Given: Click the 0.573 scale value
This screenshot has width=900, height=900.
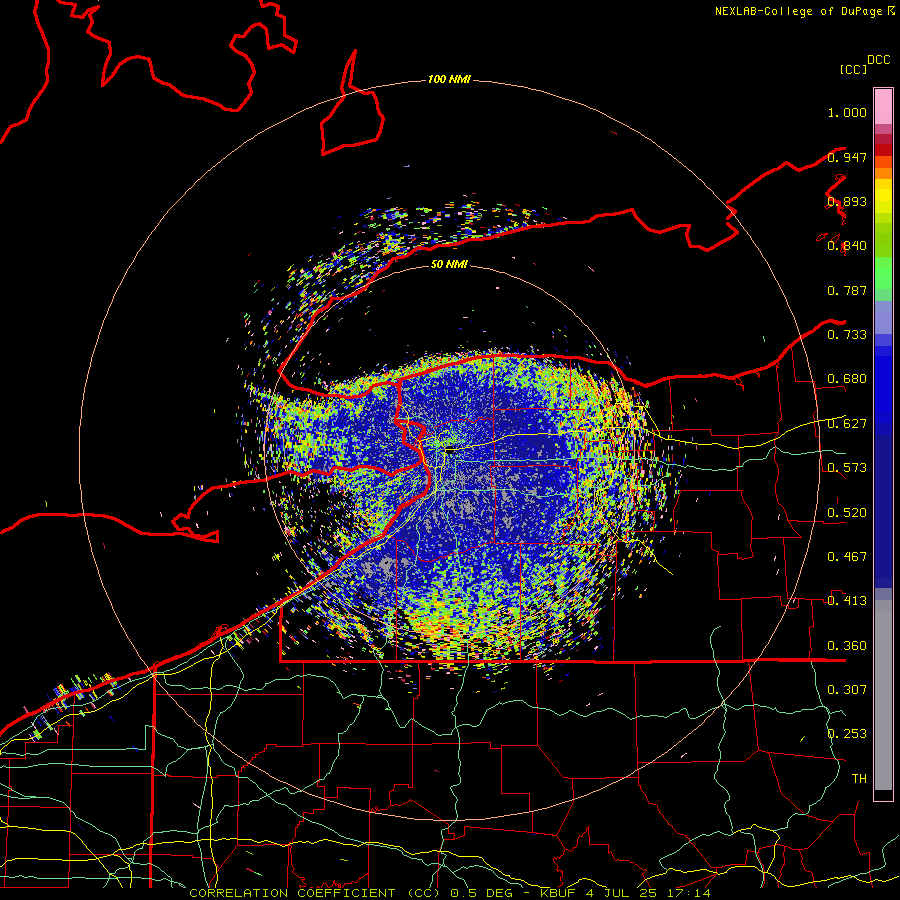Looking at the screenshot, I should tap(847, 468).
